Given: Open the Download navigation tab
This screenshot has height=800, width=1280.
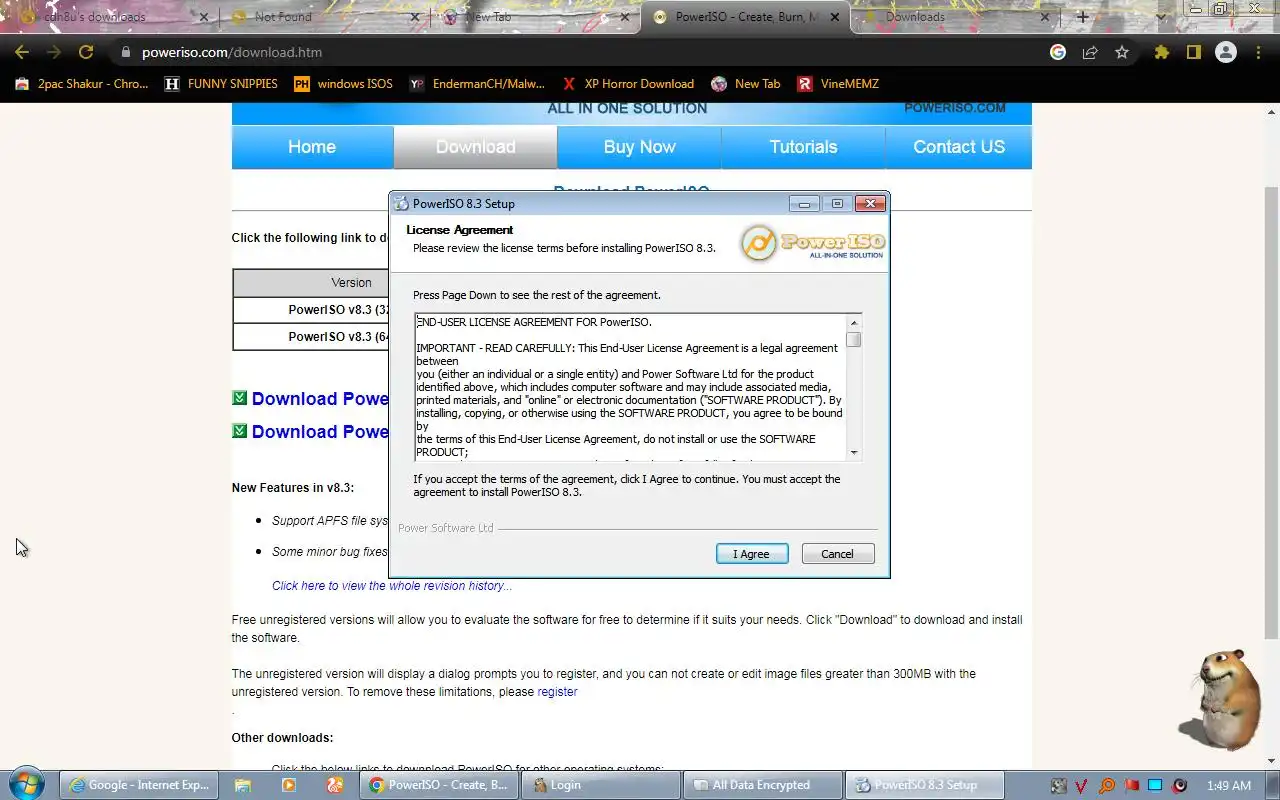Looking at the screenshot, I should pos(476,147).
